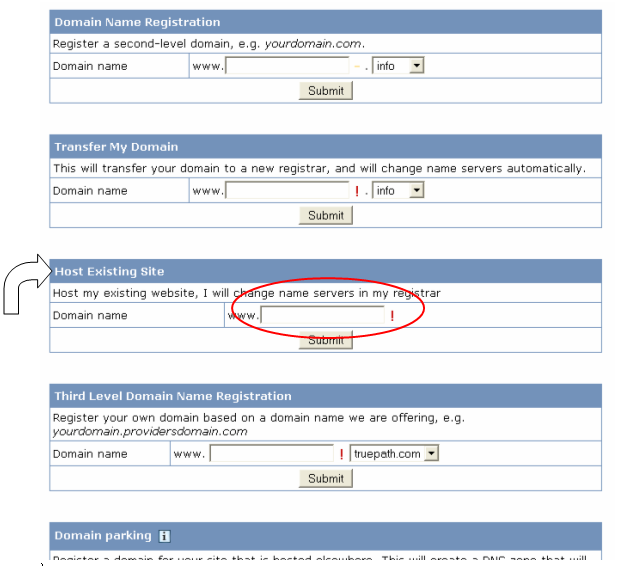The height and width of the screenshot is (574, 621).
Task: Click the red exclamation mark in Transfer My Domain
Action: 357,191
